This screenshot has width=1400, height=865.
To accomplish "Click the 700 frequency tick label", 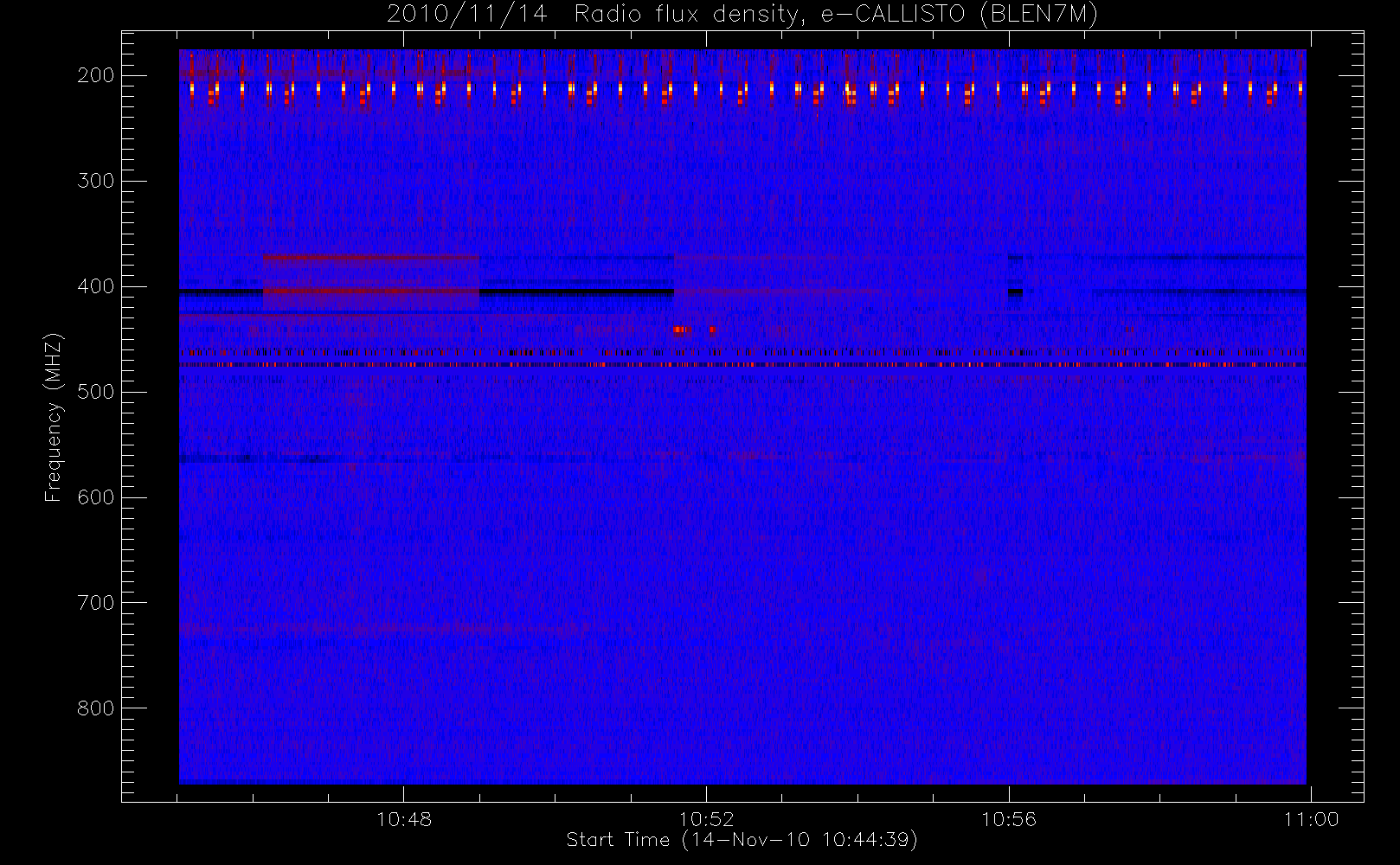I will (95, 603).
